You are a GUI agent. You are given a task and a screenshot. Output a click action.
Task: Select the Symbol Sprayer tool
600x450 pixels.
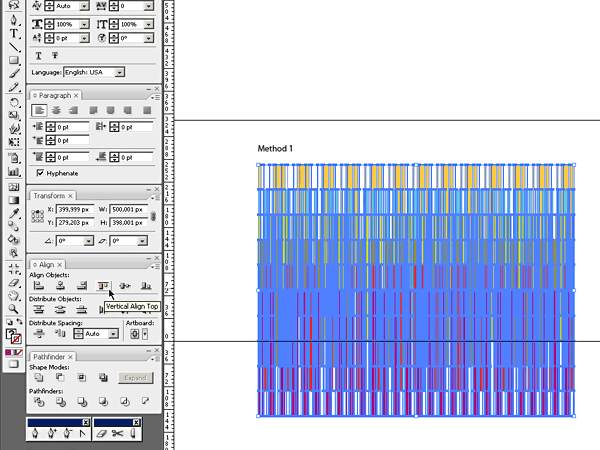tap(14, 158)
